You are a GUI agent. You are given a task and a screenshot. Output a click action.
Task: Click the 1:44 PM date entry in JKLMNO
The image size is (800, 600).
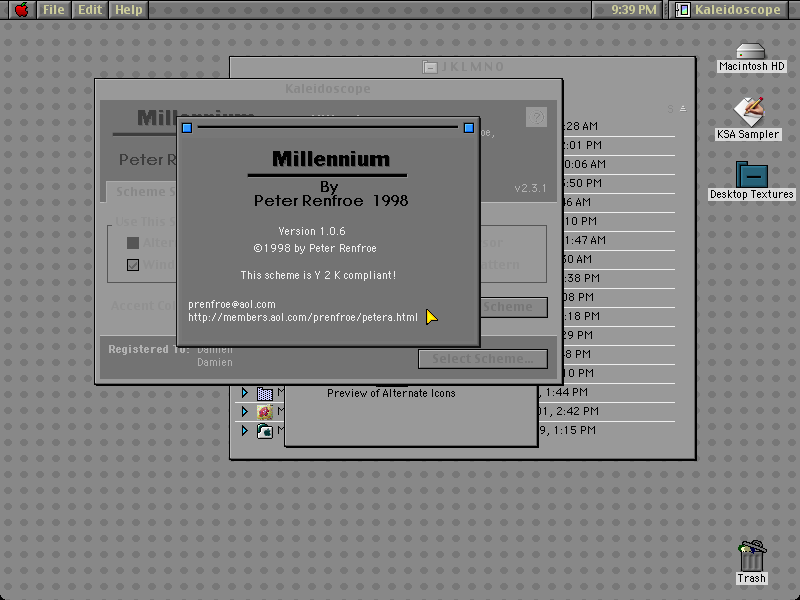tap(563, 392)
